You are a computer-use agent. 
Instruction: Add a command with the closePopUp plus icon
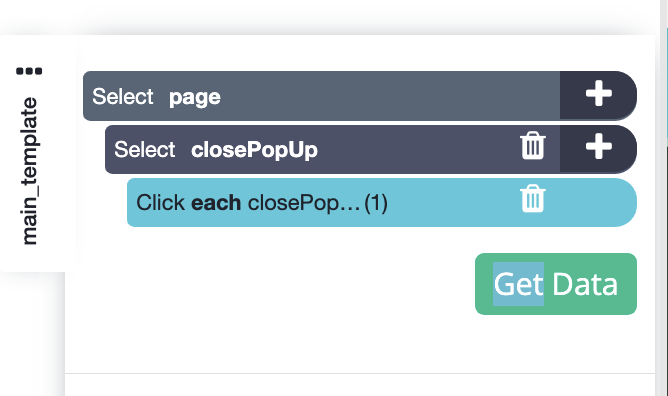point(599,147)
